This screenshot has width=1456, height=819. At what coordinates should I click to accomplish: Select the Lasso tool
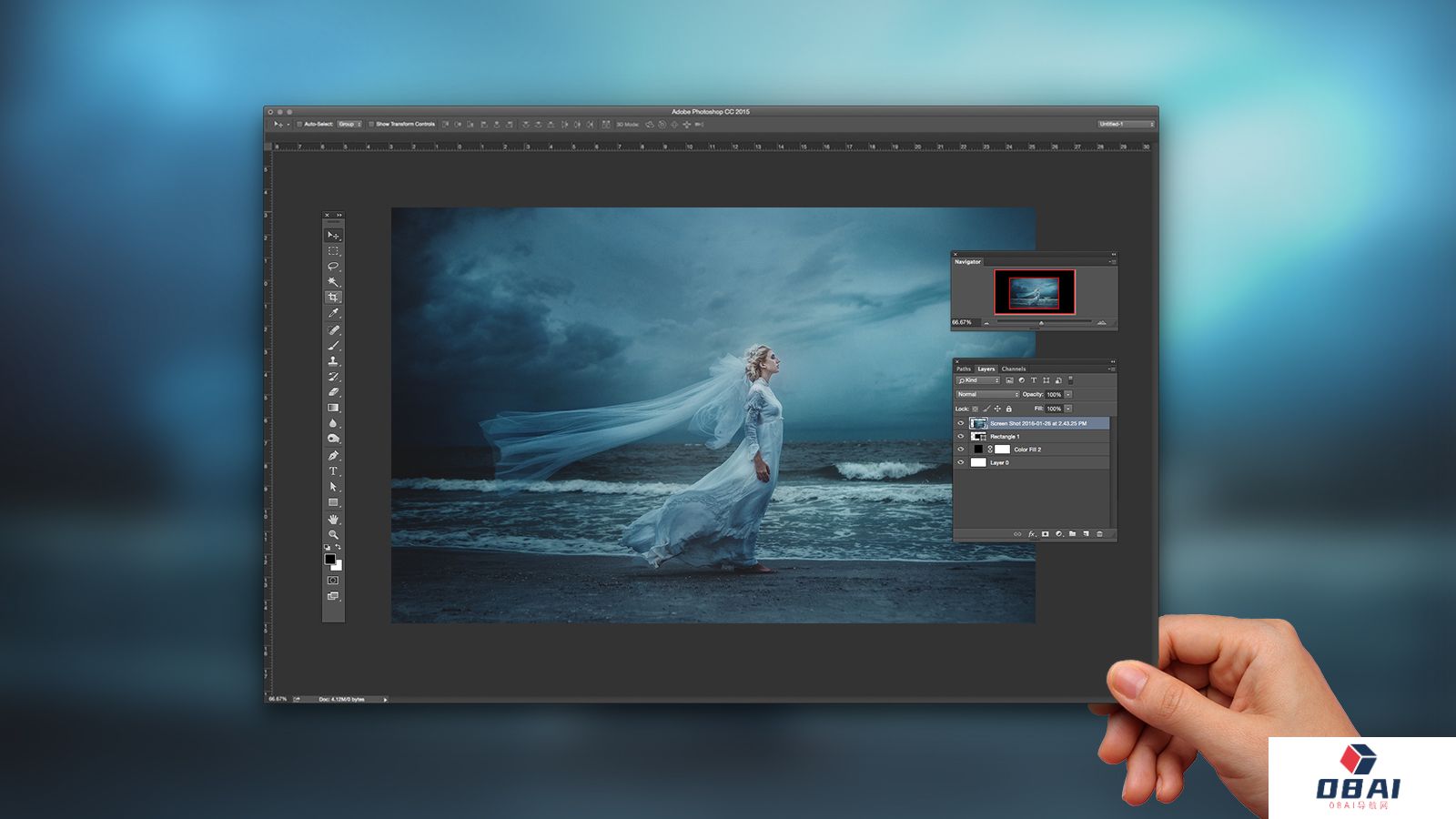pyautogui.click(x=333, y=267)
